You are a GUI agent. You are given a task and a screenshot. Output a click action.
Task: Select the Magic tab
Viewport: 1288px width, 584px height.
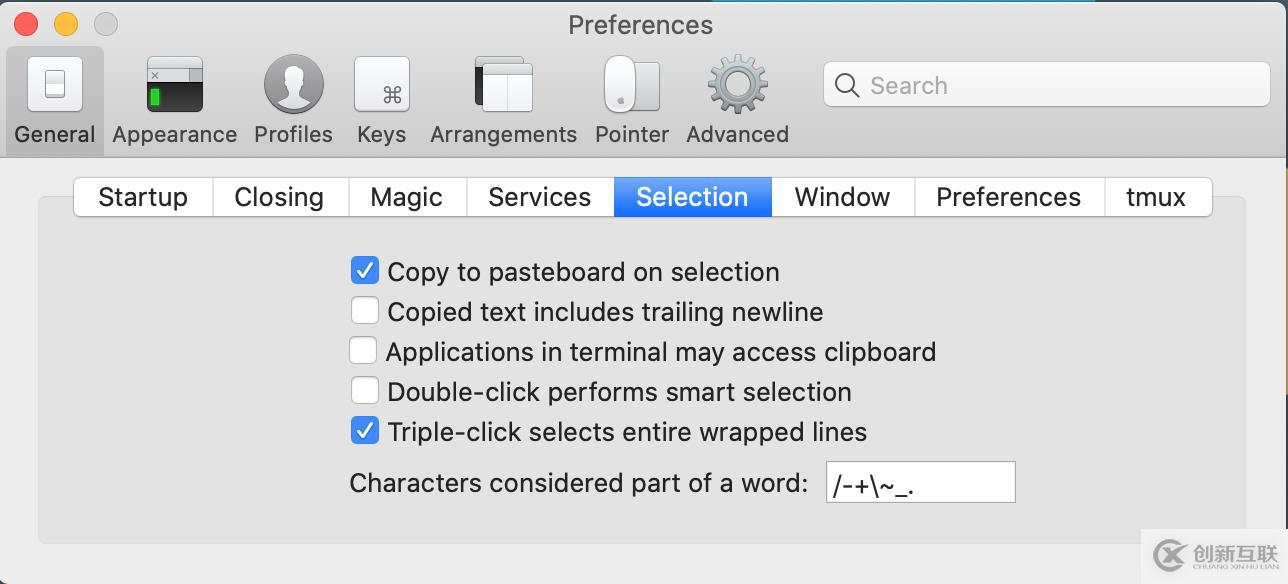tap(406, 197)
